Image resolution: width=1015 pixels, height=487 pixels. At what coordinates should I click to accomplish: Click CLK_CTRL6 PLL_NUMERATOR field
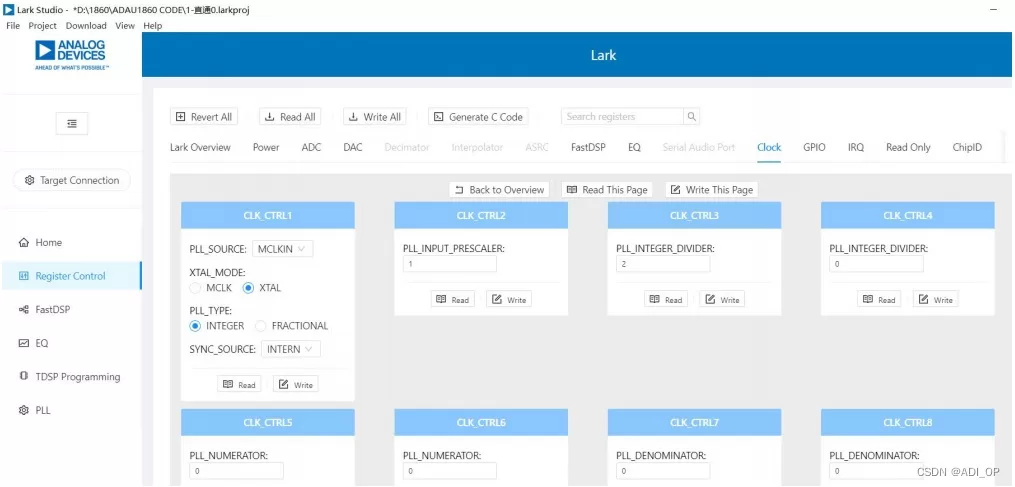450,471
